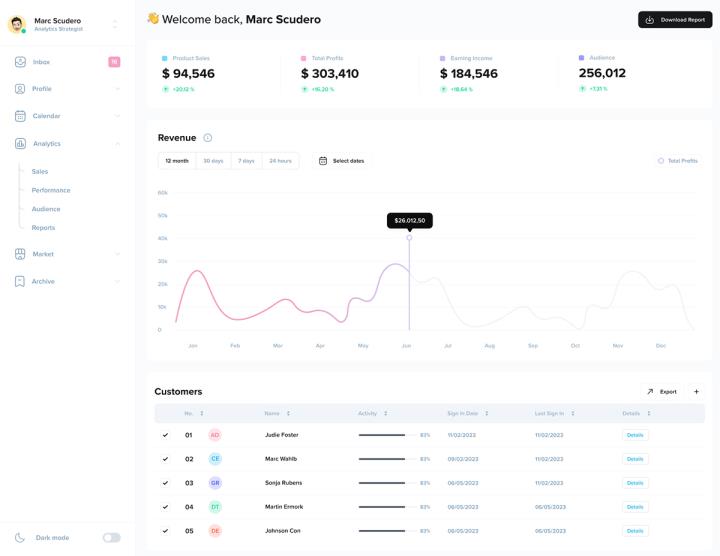Click the Download Report button
The image size is (720, 556).
[x=675, y=20]
